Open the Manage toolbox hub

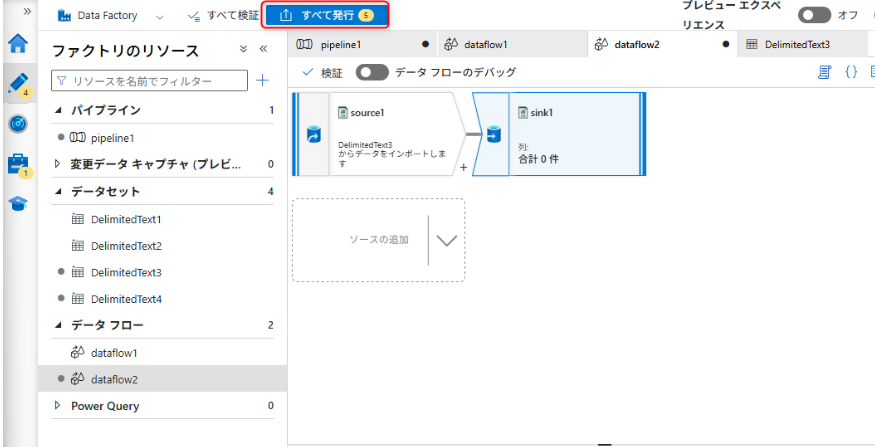20,165
